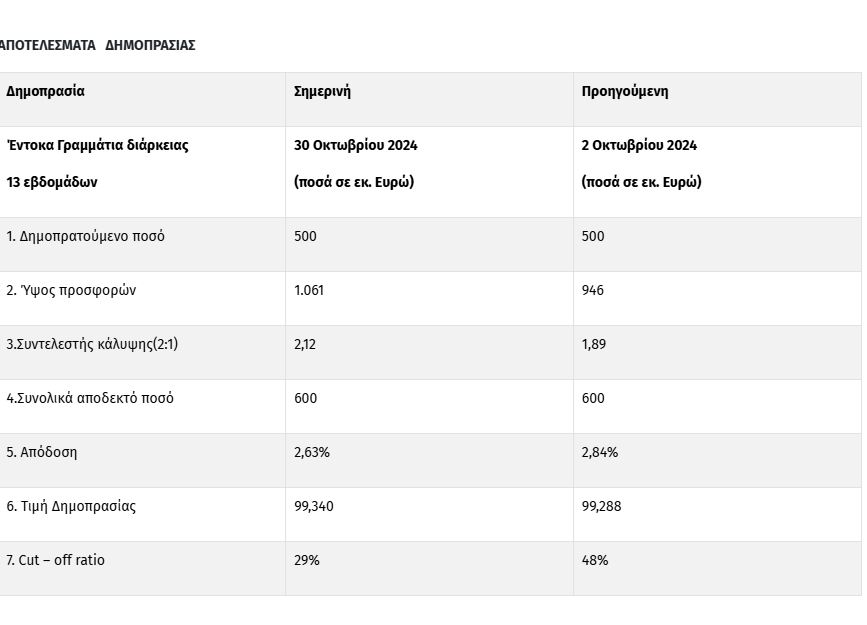The width and height of the screenshot is (867, 625).
Task: Select the Συντελεστής κάλυψης row label
Action: point(92,344)
